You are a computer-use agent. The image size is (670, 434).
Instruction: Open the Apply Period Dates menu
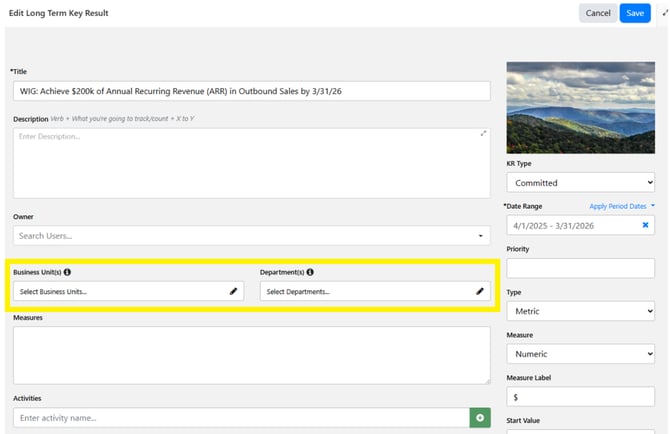coord(622,206)
